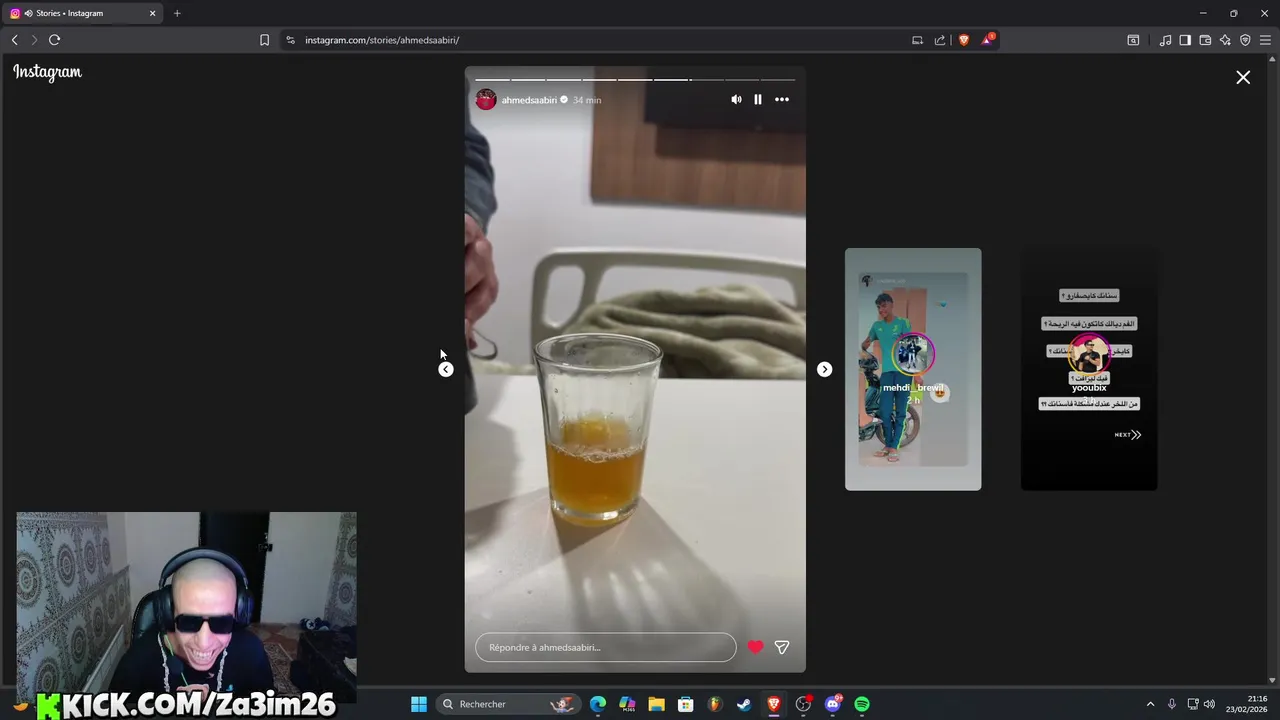Click the taskbar 'Rechercher' search box

click(509, 704)
